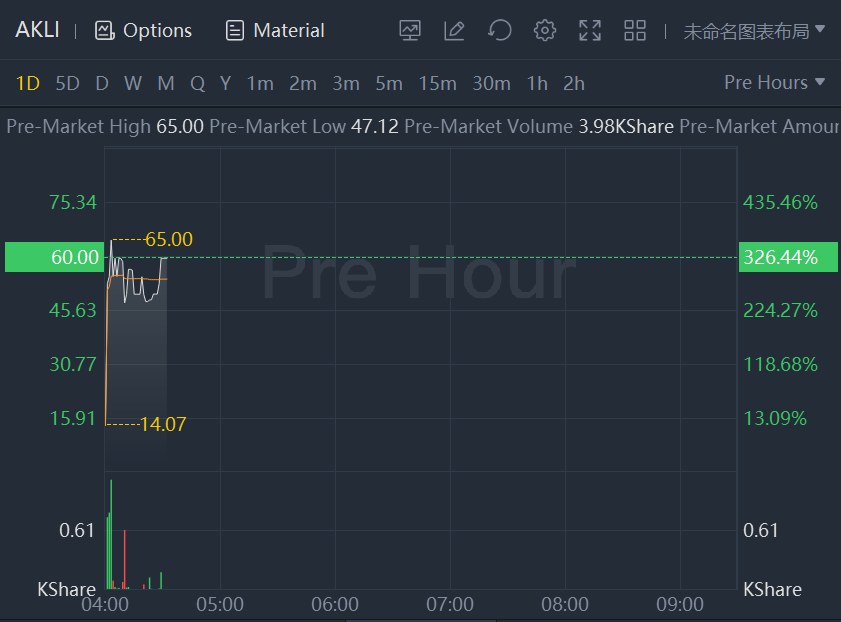Expand chart to fullscreen
This screenshot has width=841, height=622.
(x=590, y=30)
